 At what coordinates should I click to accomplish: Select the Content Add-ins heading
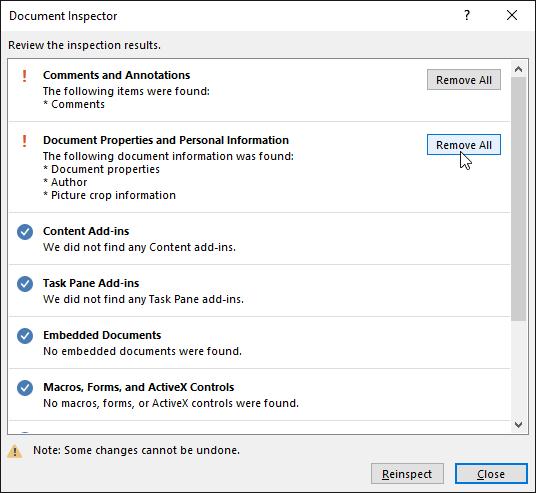[x=86, y=231]
